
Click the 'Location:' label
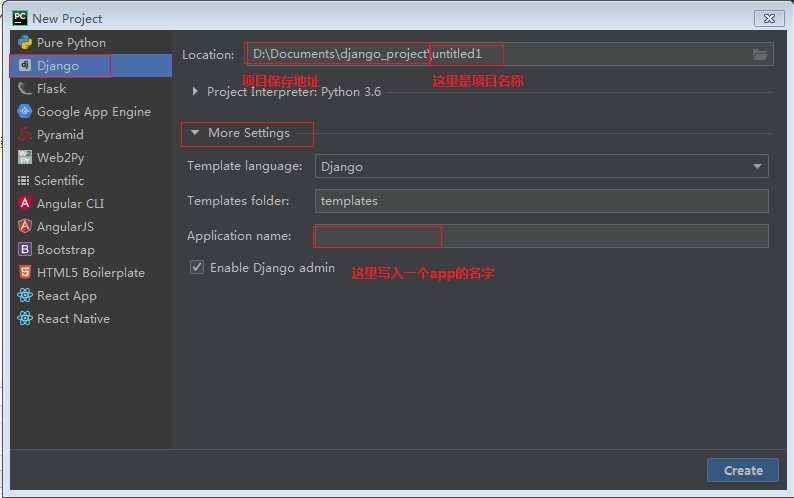(x=208, y=55)
